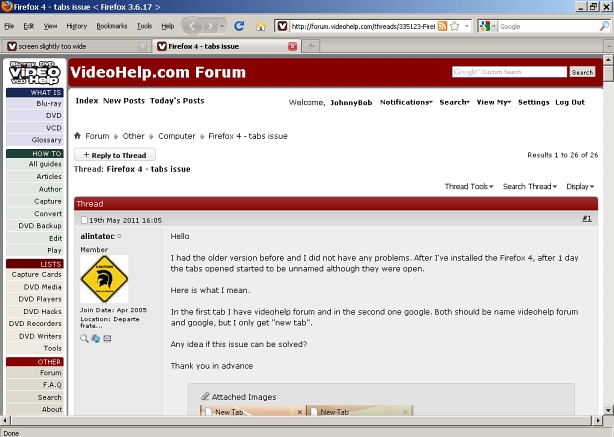
Task: Open the Tools menu
Action: point(144,26)
